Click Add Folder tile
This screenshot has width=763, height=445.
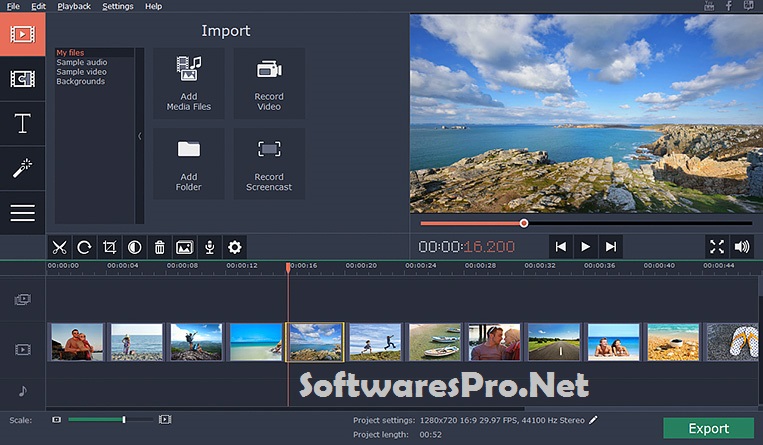pyautogui.click(x=189, y=164)
